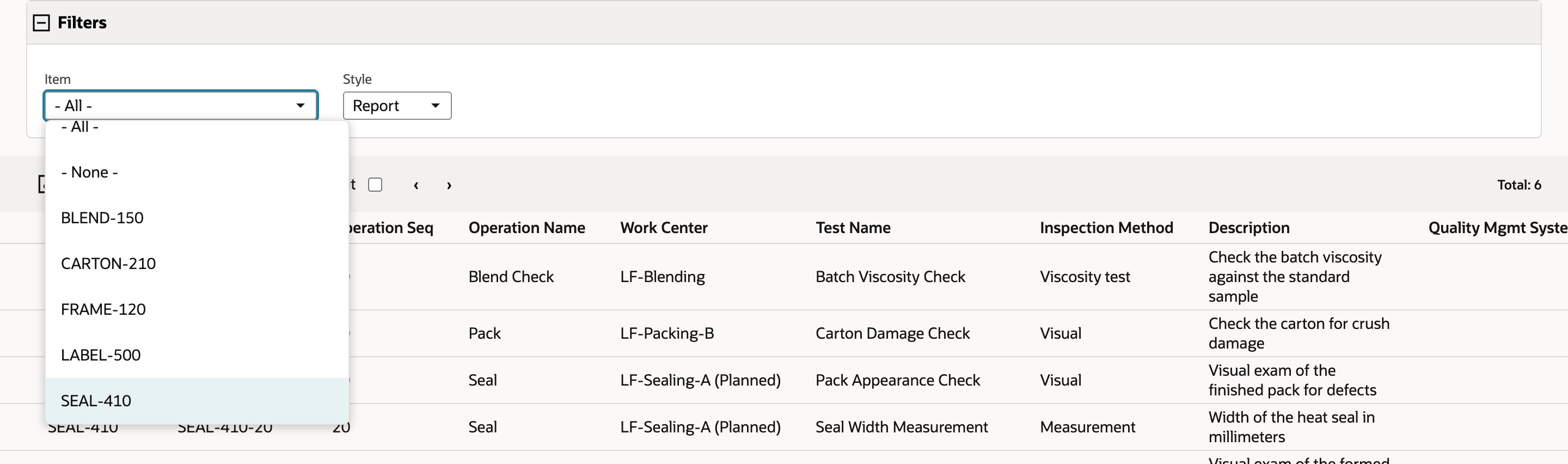Screen dimensions: 1568x464
Task: Click the finished pack visual exam description
Action: click(x=1293, y=380)
